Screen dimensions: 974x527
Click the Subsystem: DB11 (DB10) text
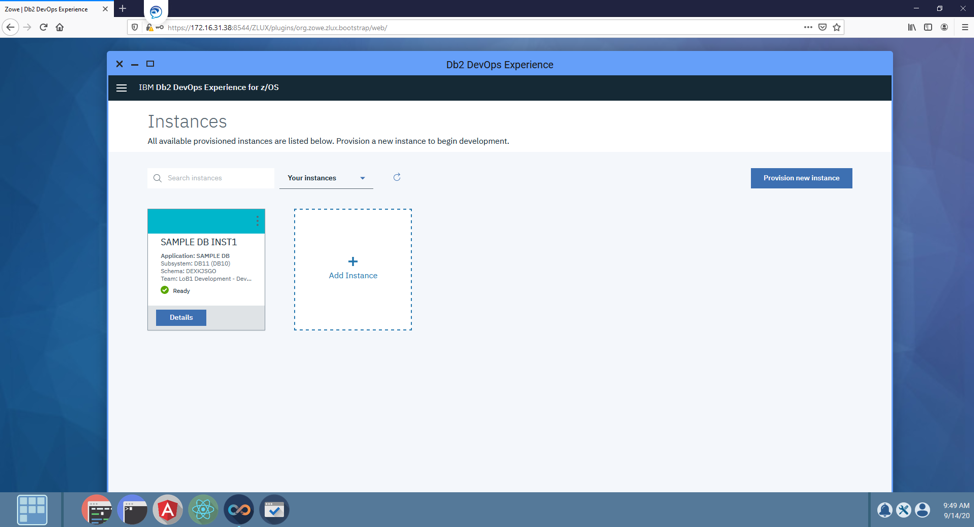(x=195, y=264)
